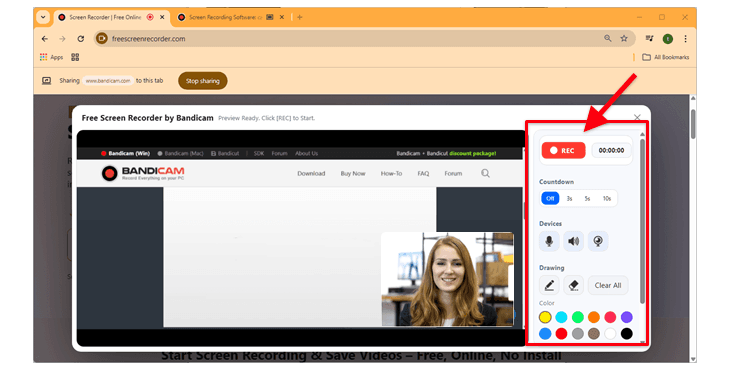Click FAQ in the previewed Bandicam site

tap(423, 173)
